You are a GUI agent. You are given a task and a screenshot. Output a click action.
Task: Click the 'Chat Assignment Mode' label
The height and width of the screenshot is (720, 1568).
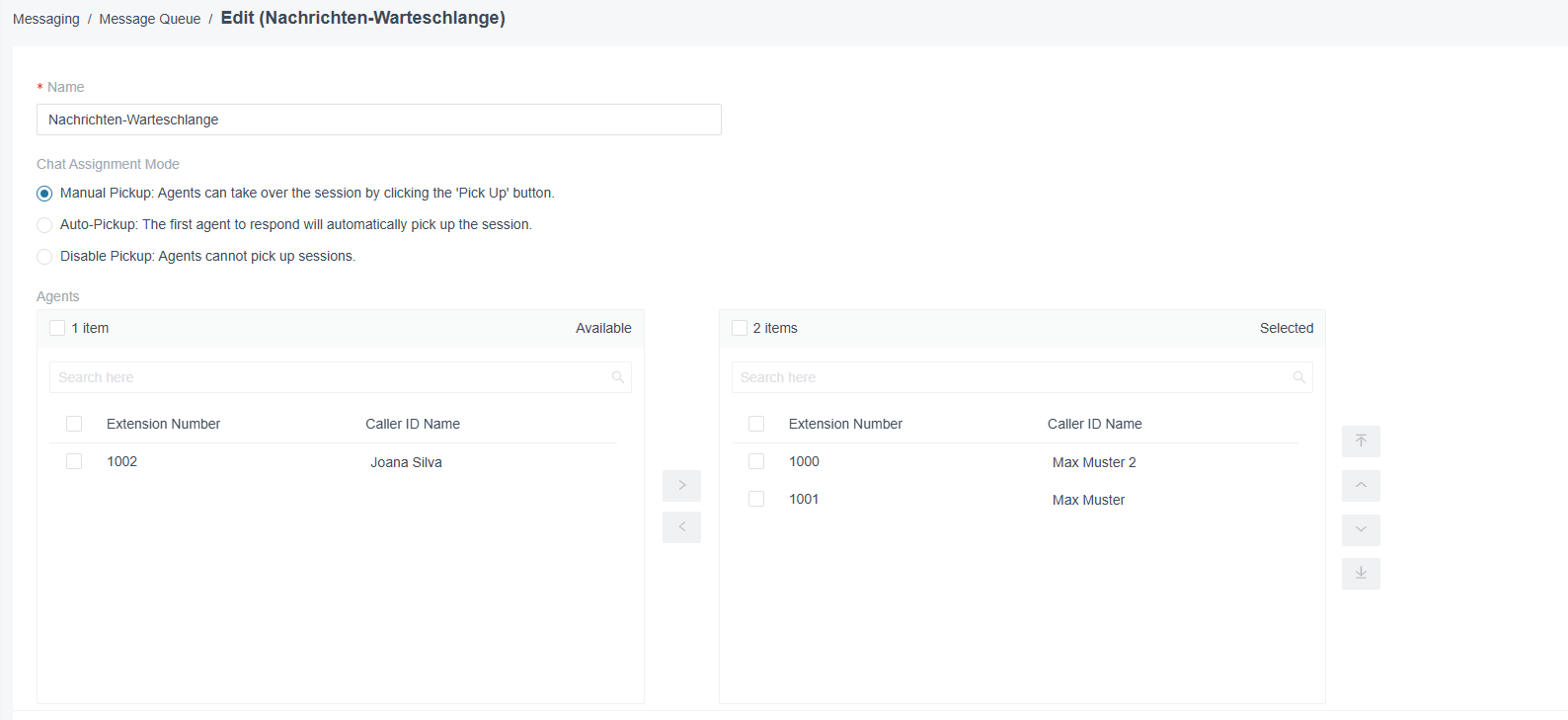108,164
